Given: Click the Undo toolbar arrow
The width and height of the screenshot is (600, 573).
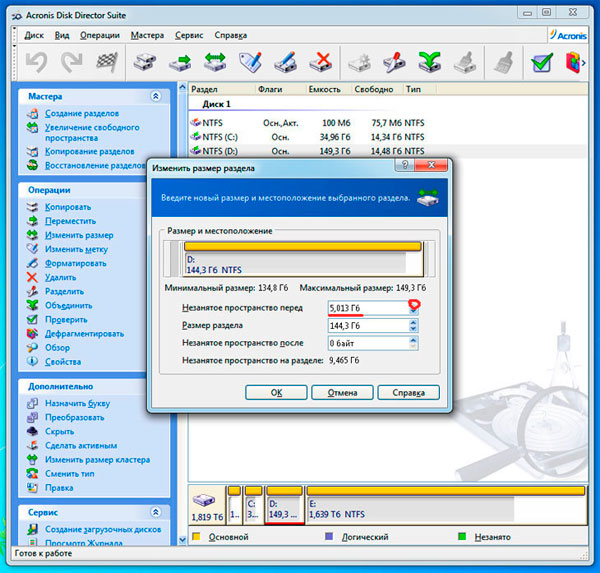Looking at the screenshot, I should [36, 62].
